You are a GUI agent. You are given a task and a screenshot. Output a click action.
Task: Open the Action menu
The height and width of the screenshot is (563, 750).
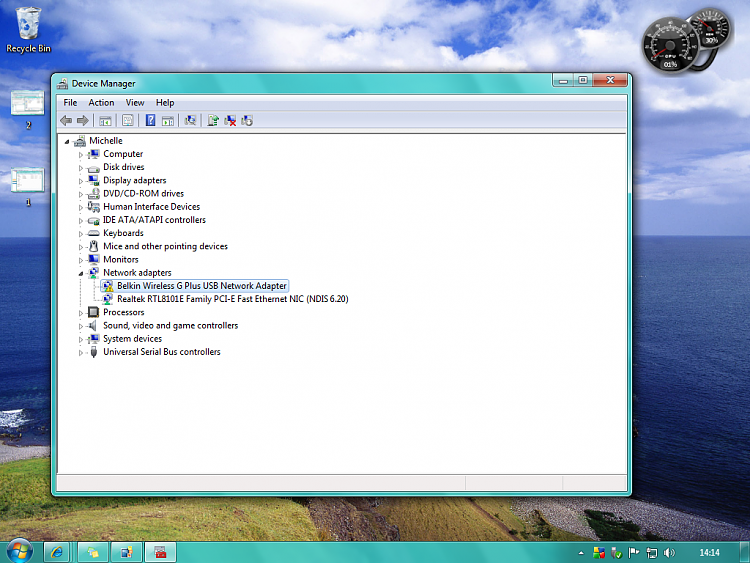(101, 103)
